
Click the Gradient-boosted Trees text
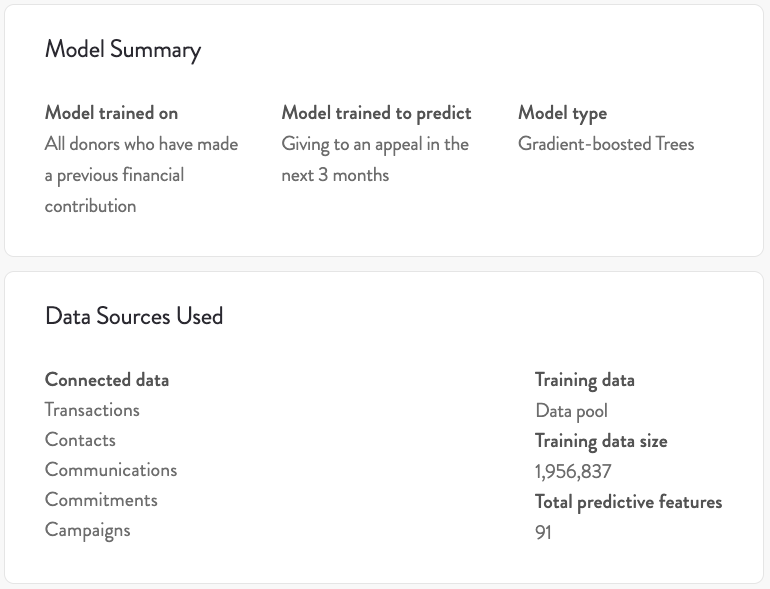tap(605, 144)
